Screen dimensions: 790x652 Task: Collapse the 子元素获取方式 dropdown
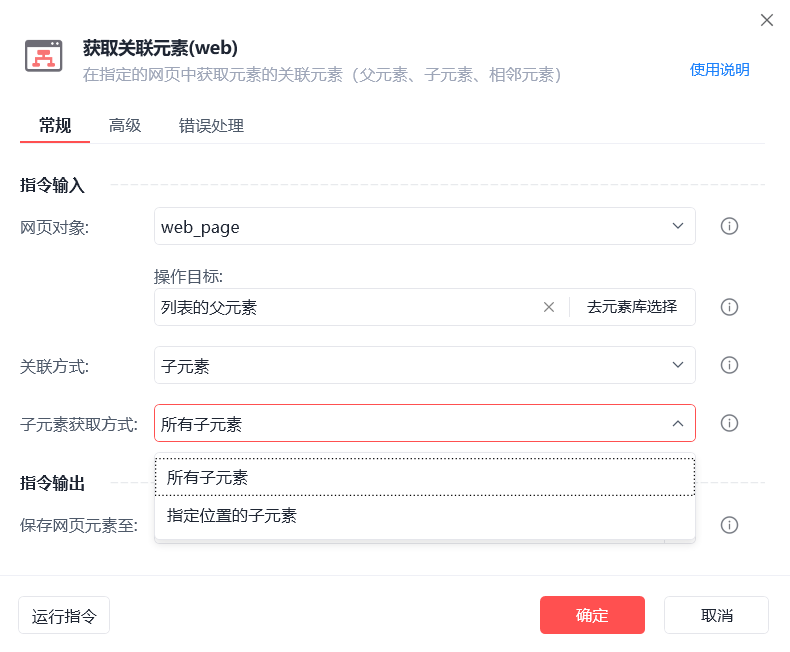click(x=425, y=423)
